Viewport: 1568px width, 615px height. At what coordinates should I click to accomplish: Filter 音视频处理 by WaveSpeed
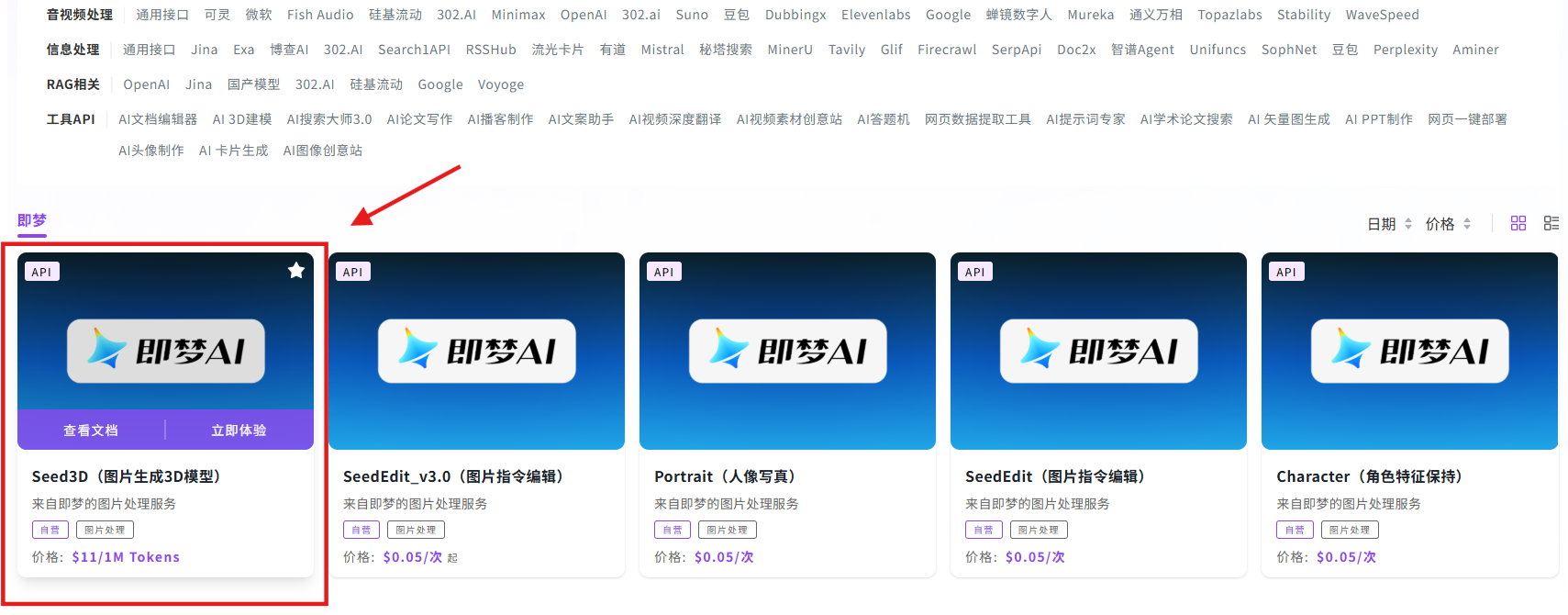pos(1382,15)
